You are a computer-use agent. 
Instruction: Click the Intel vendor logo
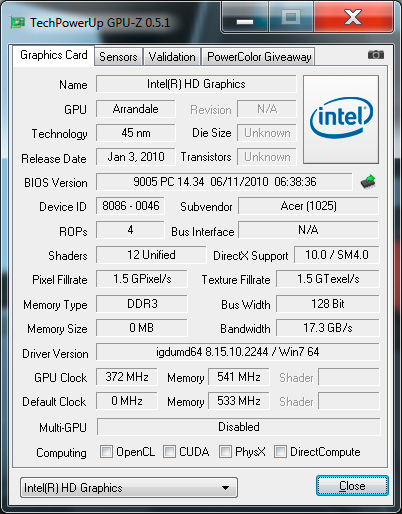[x=341, y=119]
